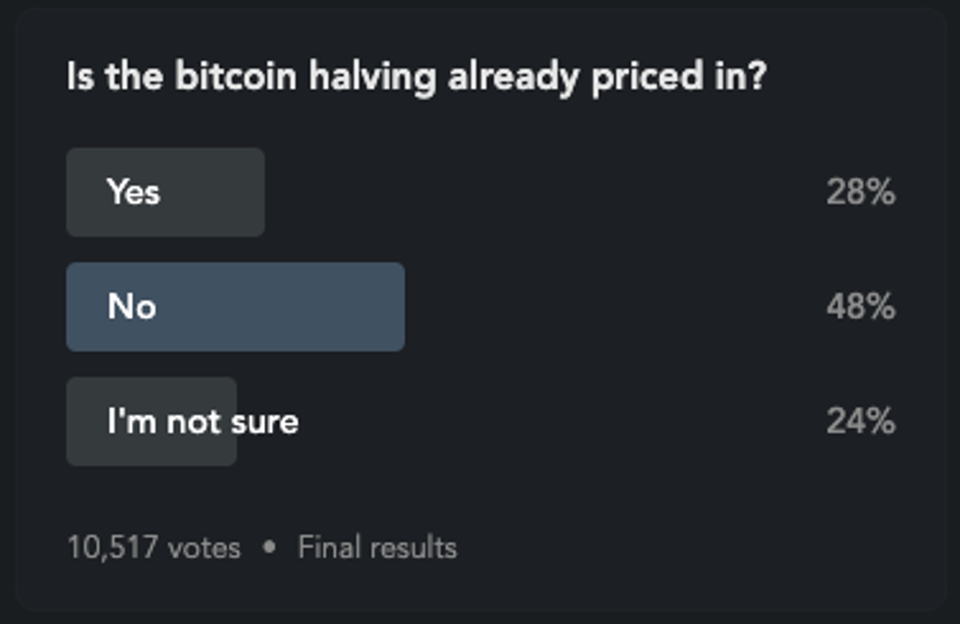
Task: Click empty space right of Yes bar
Action: 545,192
